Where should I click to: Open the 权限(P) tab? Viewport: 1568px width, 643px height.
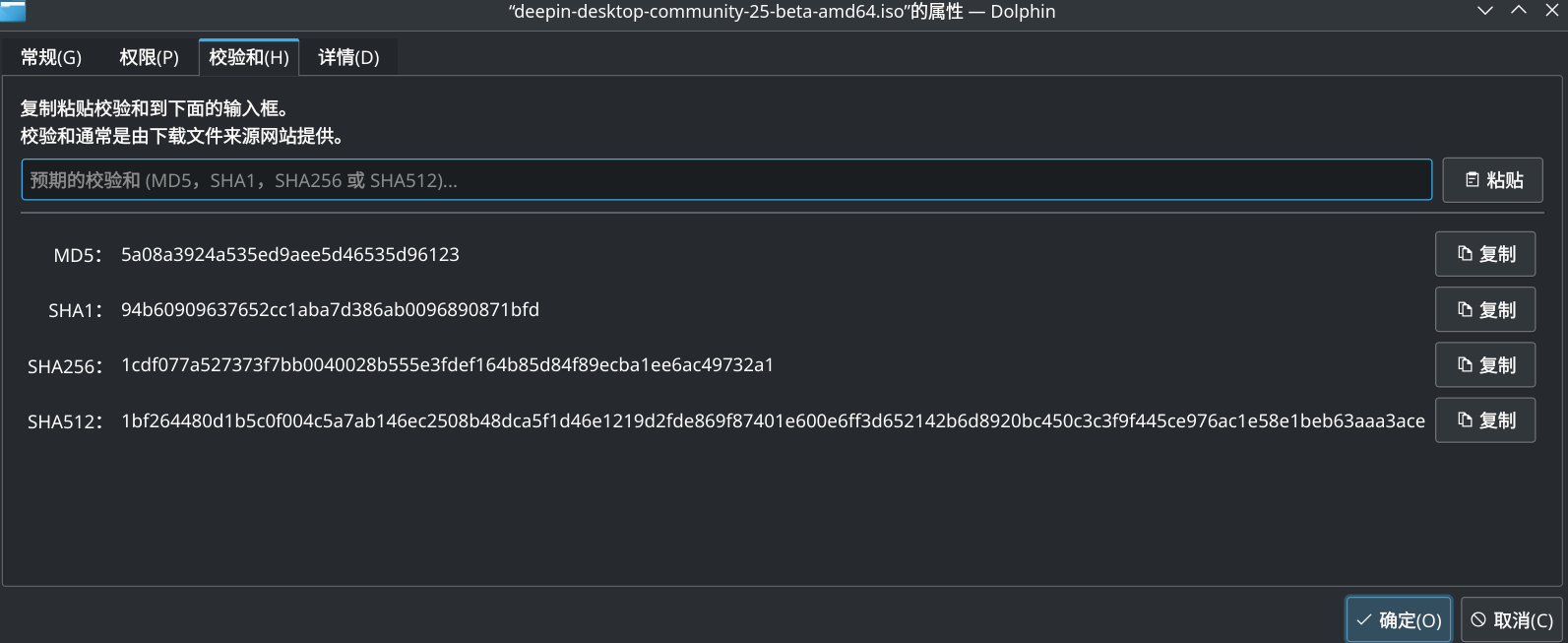(x=149, y=57)
